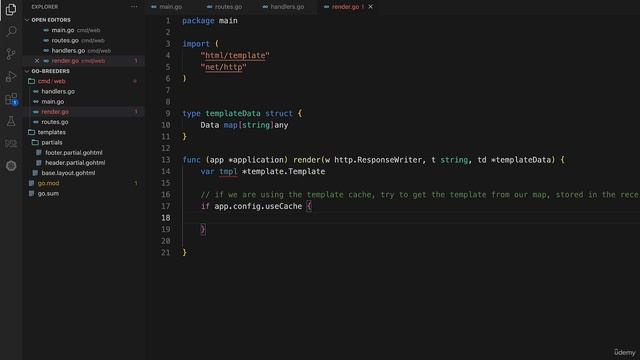The width and height of the screenshot is (640, 360).
Task: Open Explorer more actions ellipsis
Action: pyautogui.click(x=134, y=7)
